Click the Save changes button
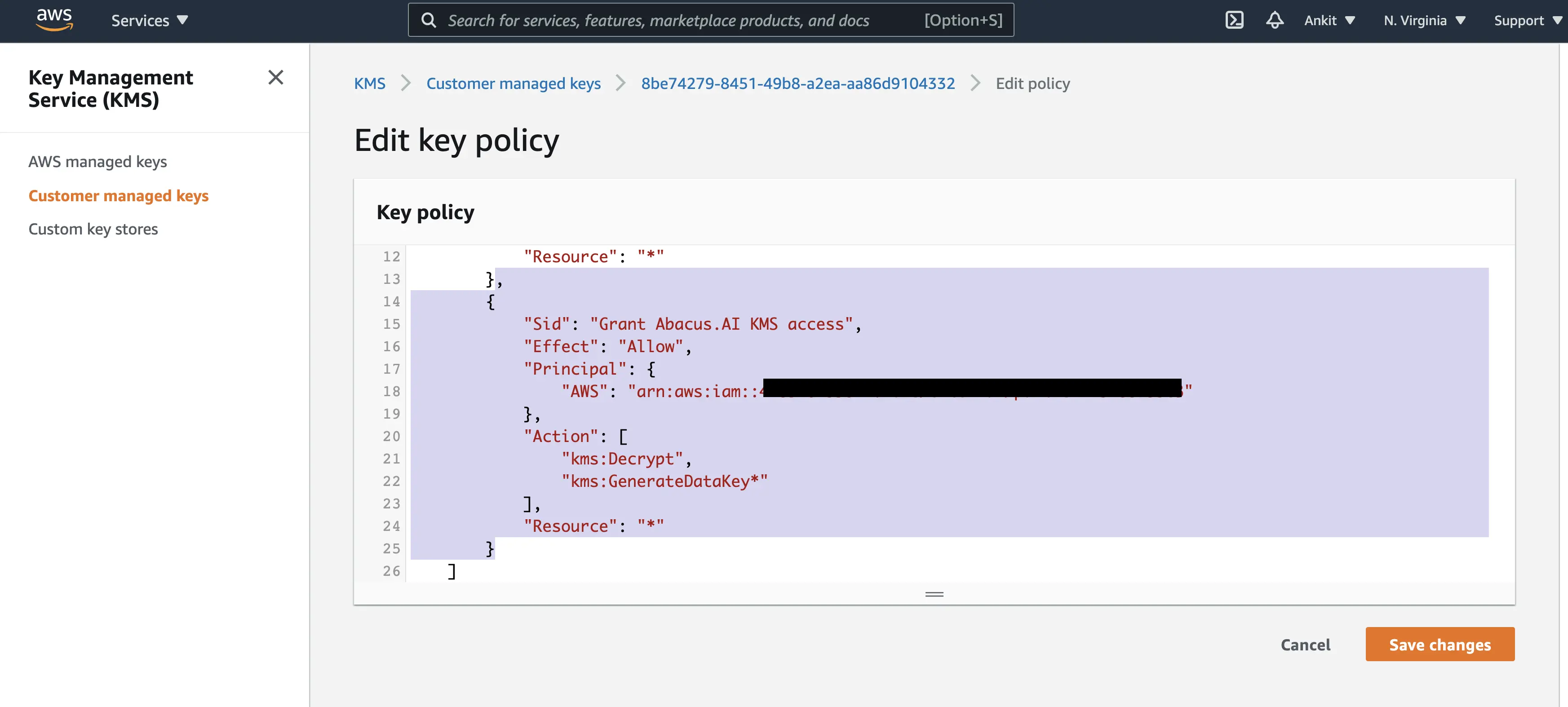The width and height of the screenshot is (1568, 707). click(x=1439, y=644)
